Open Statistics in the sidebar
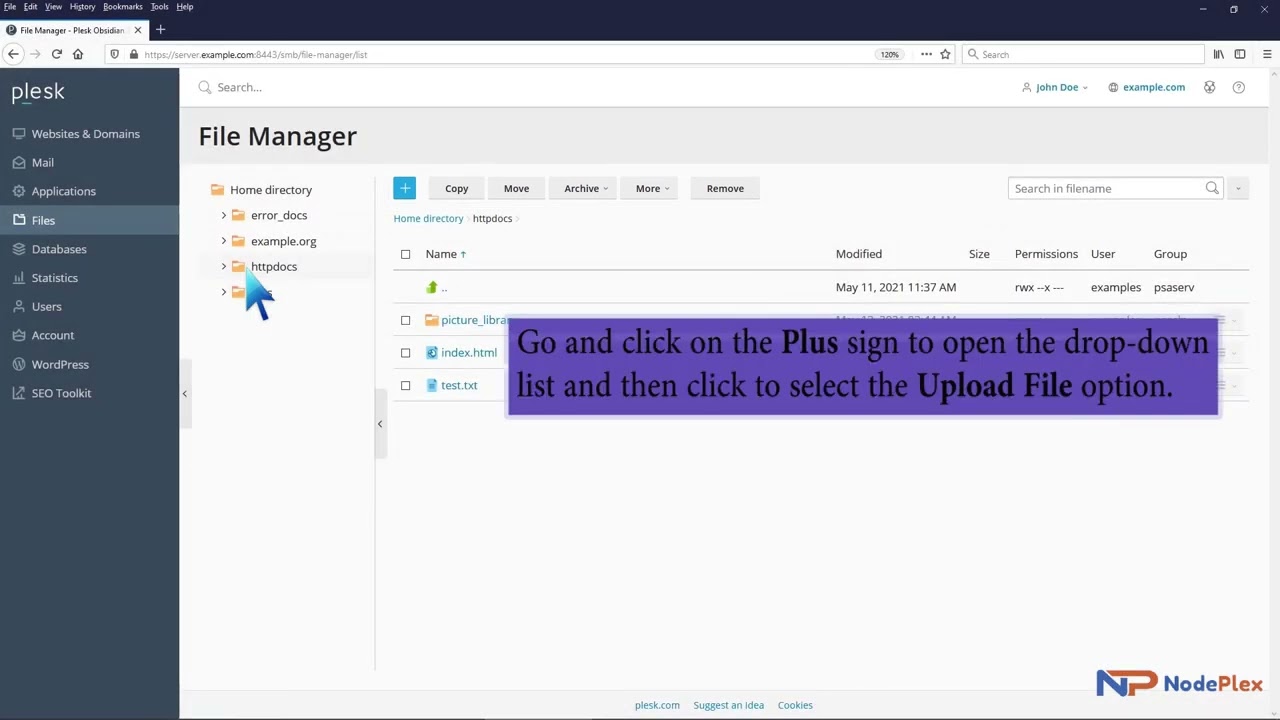This screenshot has height=720, width=1280. pyautogui.click(x=54, y=278)
